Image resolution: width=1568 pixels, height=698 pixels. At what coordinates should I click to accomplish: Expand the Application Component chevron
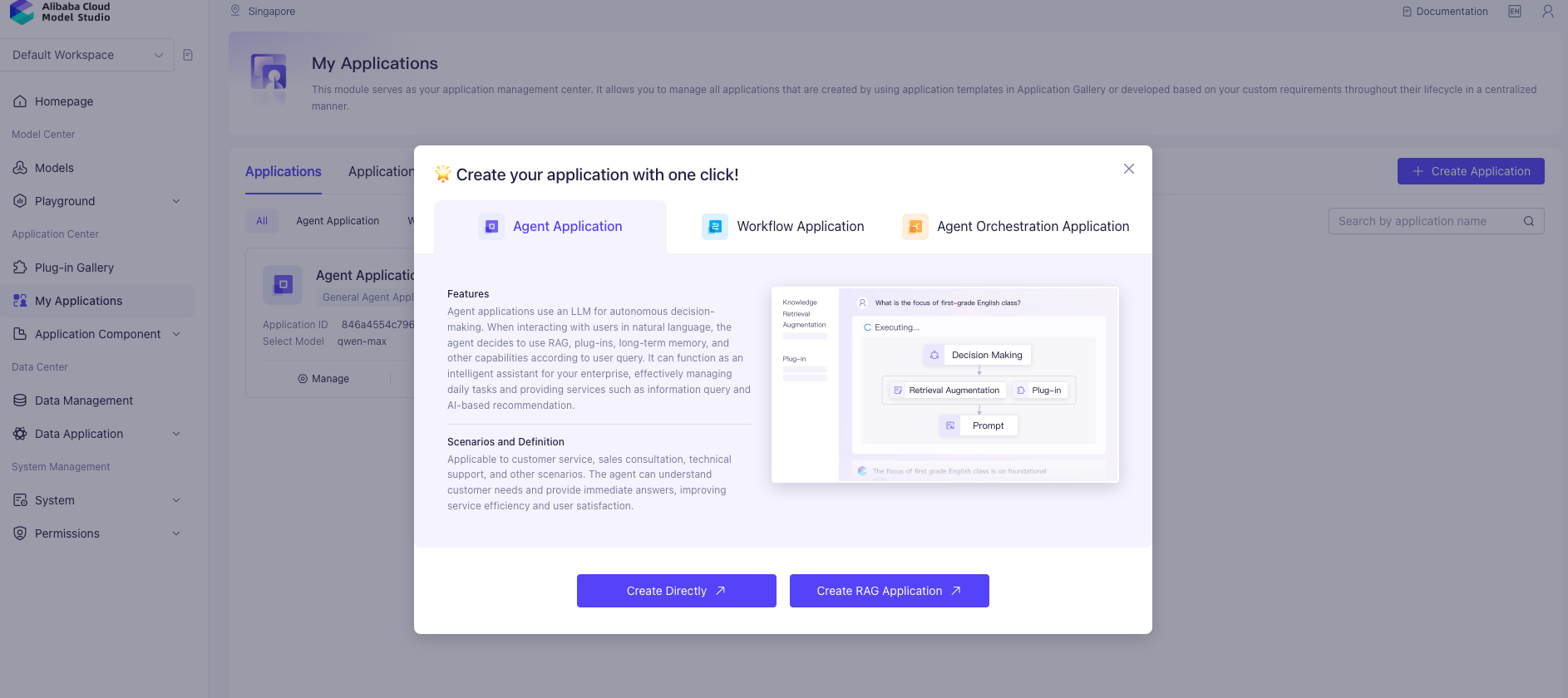click(x=176, y=334)
